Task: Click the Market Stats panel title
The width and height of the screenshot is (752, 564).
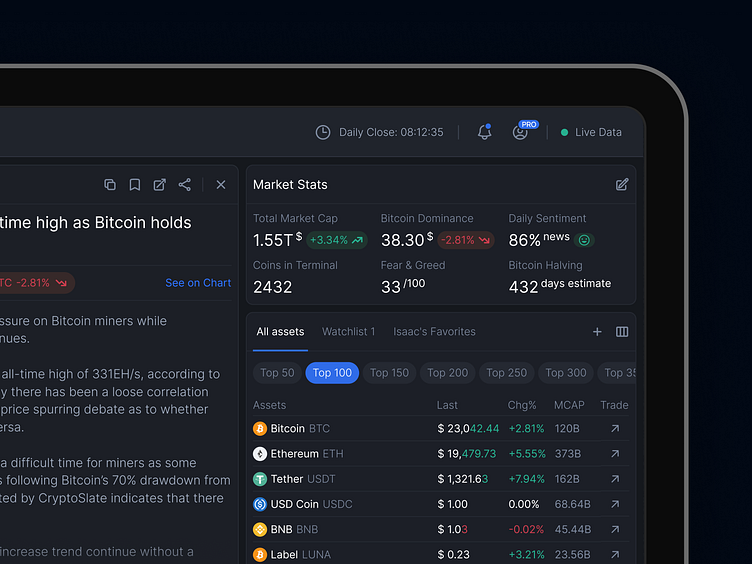Action: tap(290, 185)
